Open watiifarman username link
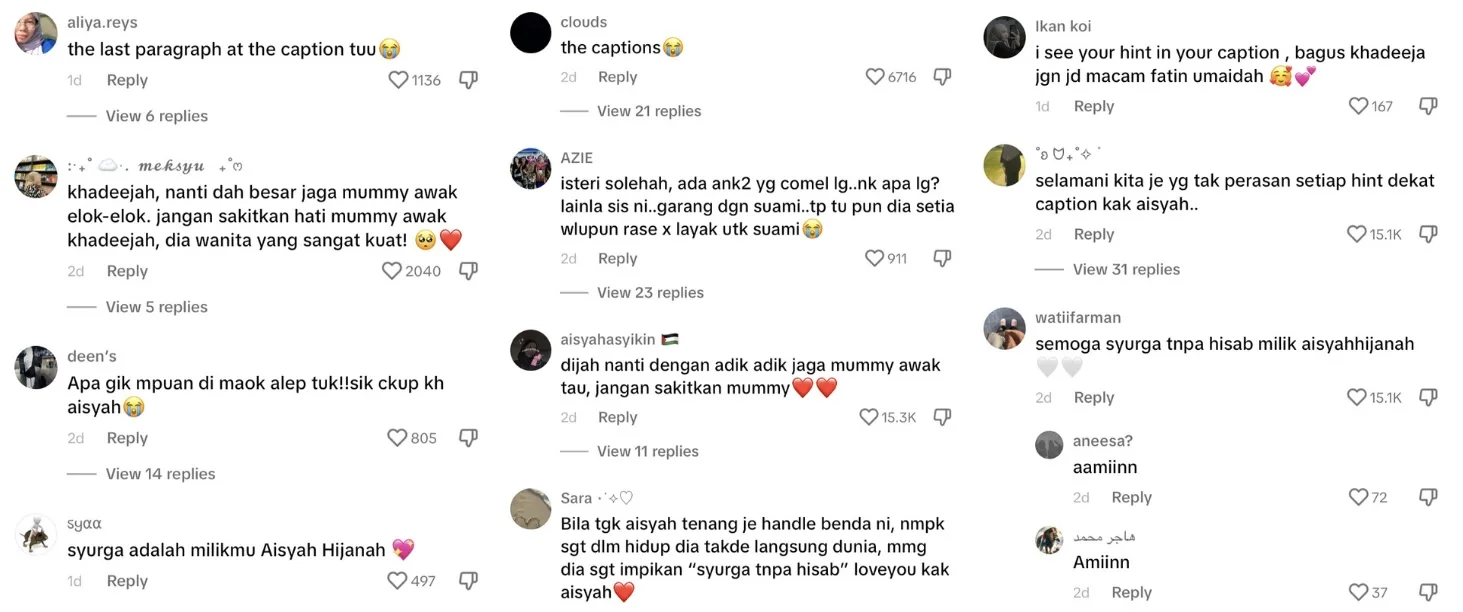 pos(1078,318)
